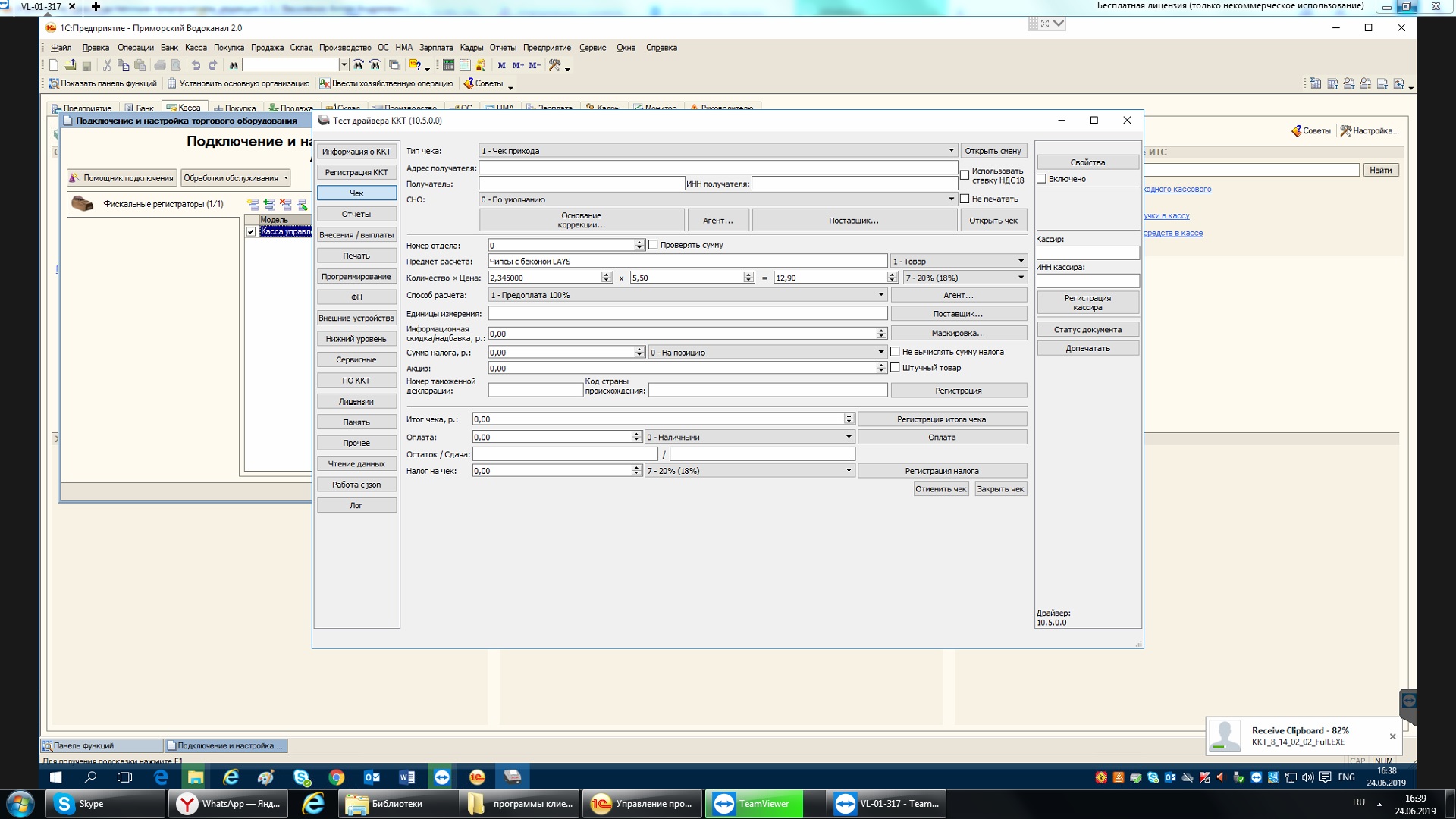Enable 'Не печатать' checkbox
This screenshot has height=819, width=1456.
965,199
